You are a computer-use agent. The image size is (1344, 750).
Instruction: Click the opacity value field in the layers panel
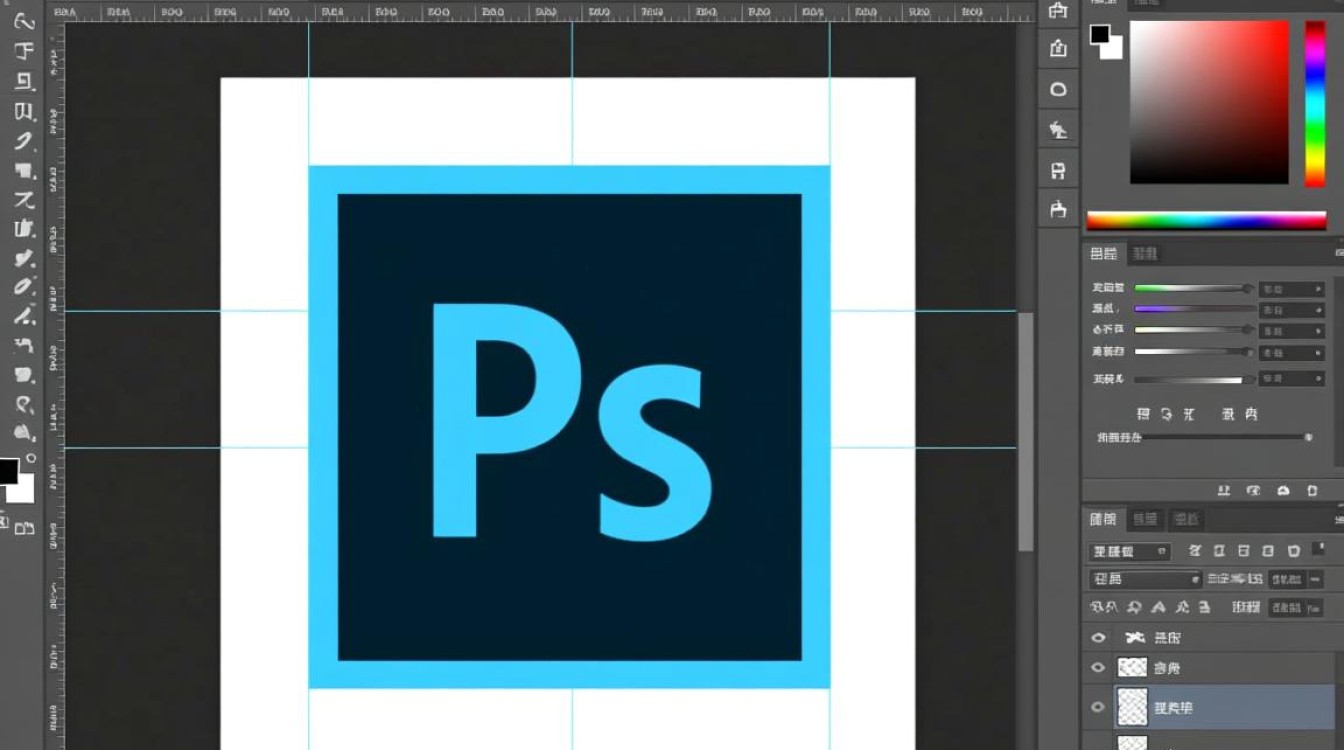[x=1288, y=579]
